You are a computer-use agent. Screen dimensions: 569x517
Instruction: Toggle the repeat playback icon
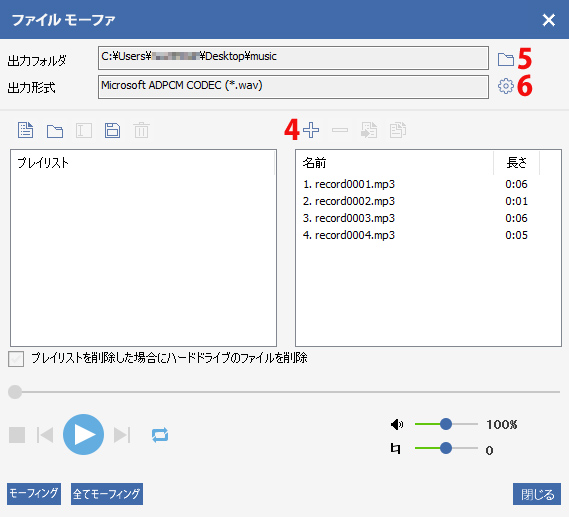[160, 435]
